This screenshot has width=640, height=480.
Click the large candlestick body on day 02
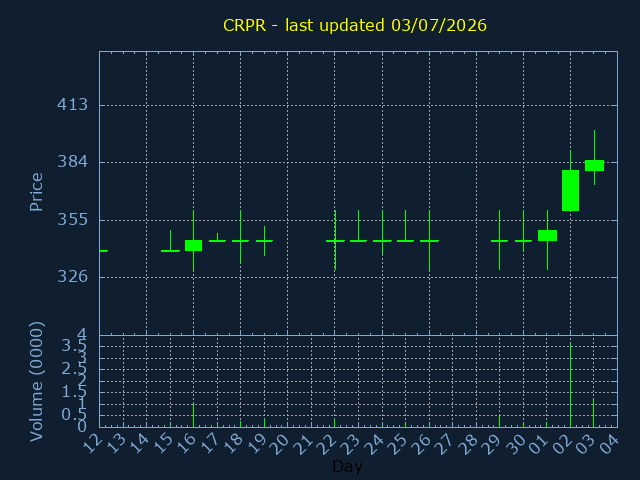[570, 190]
